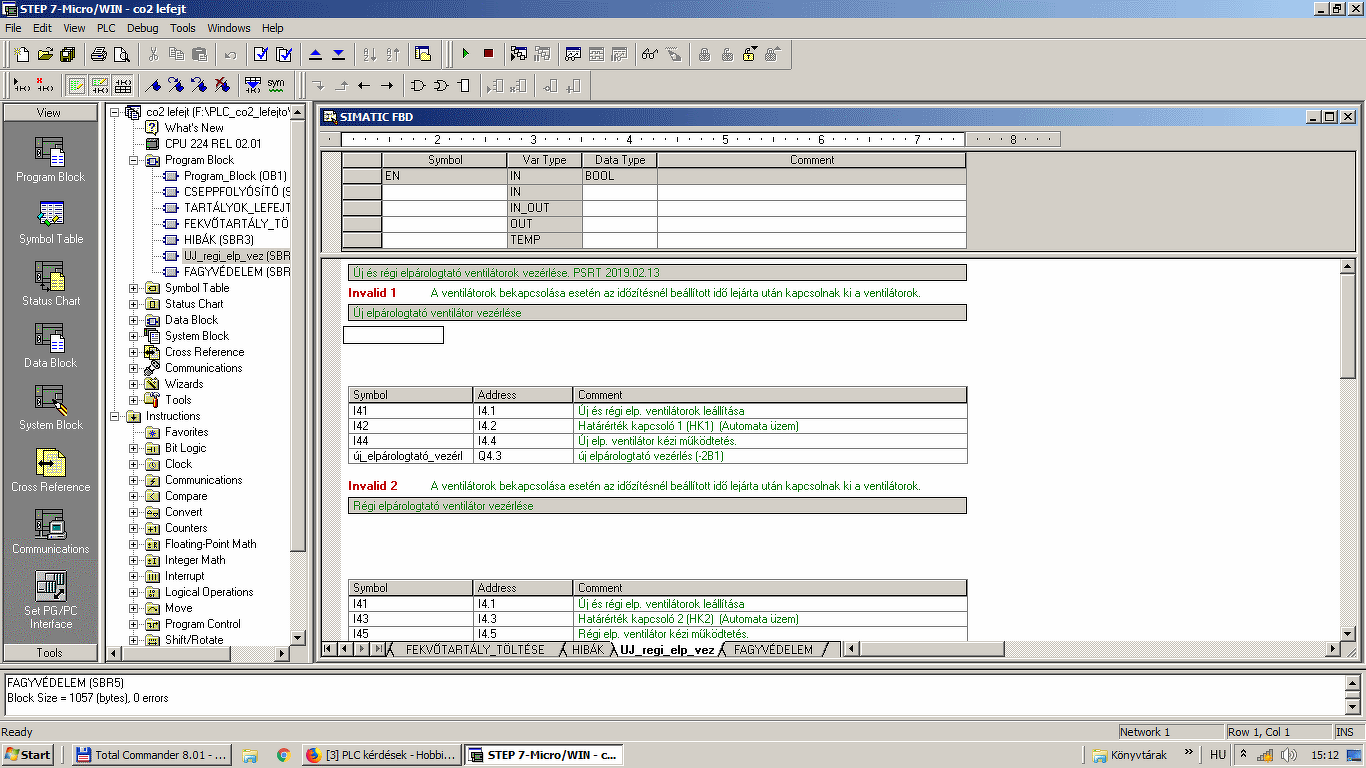Click the Open Project folder icon
The image size is (1366, 768).
coord(45,54)
